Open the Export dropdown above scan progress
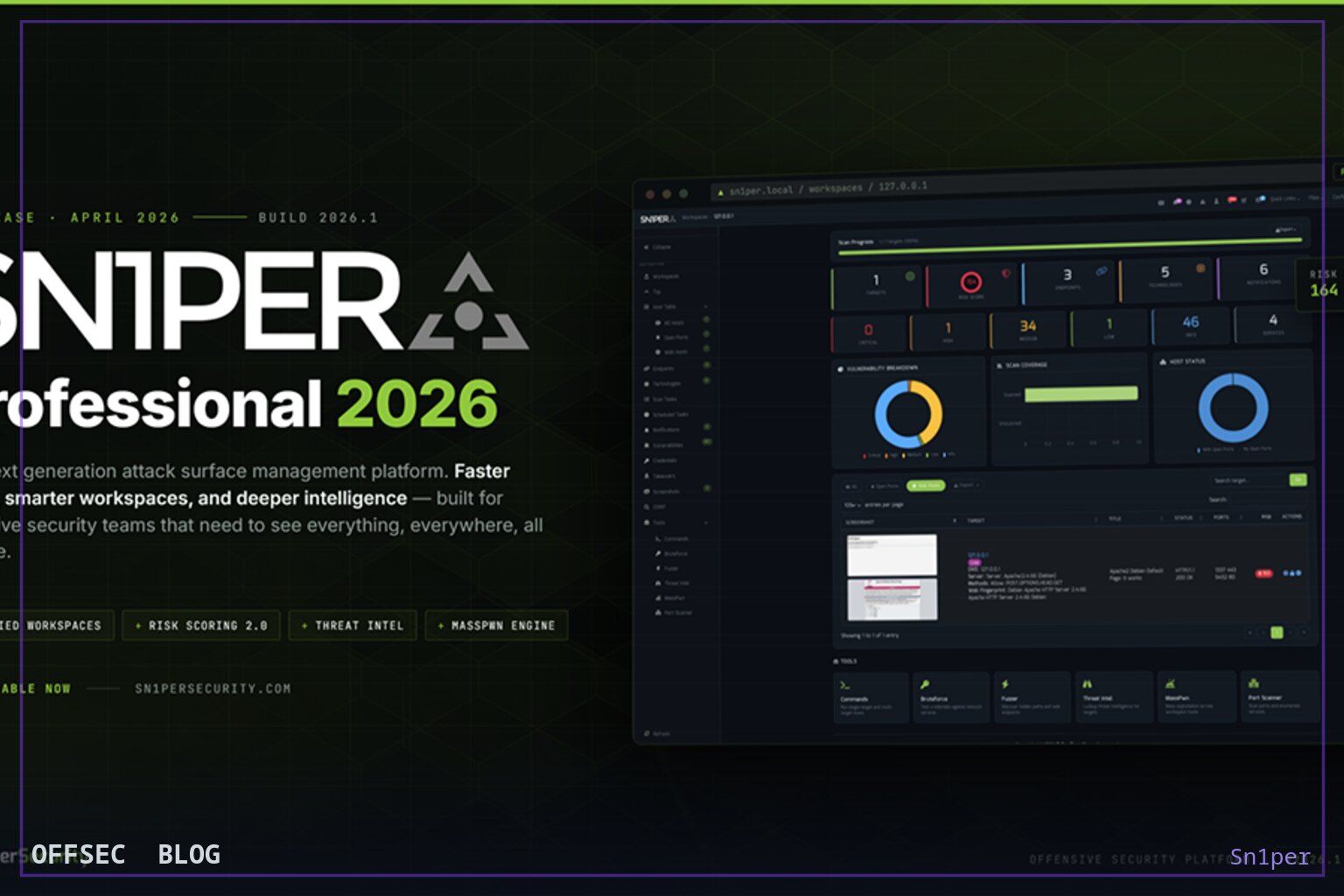Image resolution: width=1344 pixels, height=896 pixels. point(1284,229)
